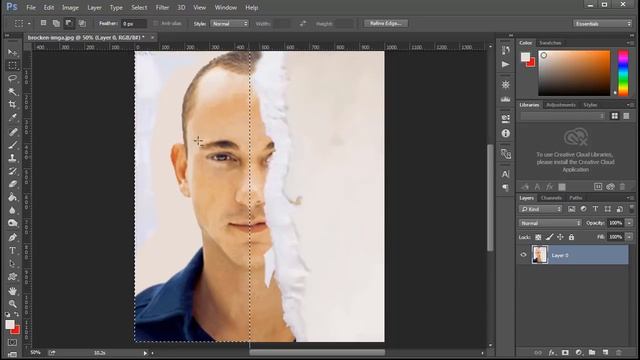Viewport: 640px width, 360px height.
Task: Choose Intersect with selection mode
Action: 82,23
